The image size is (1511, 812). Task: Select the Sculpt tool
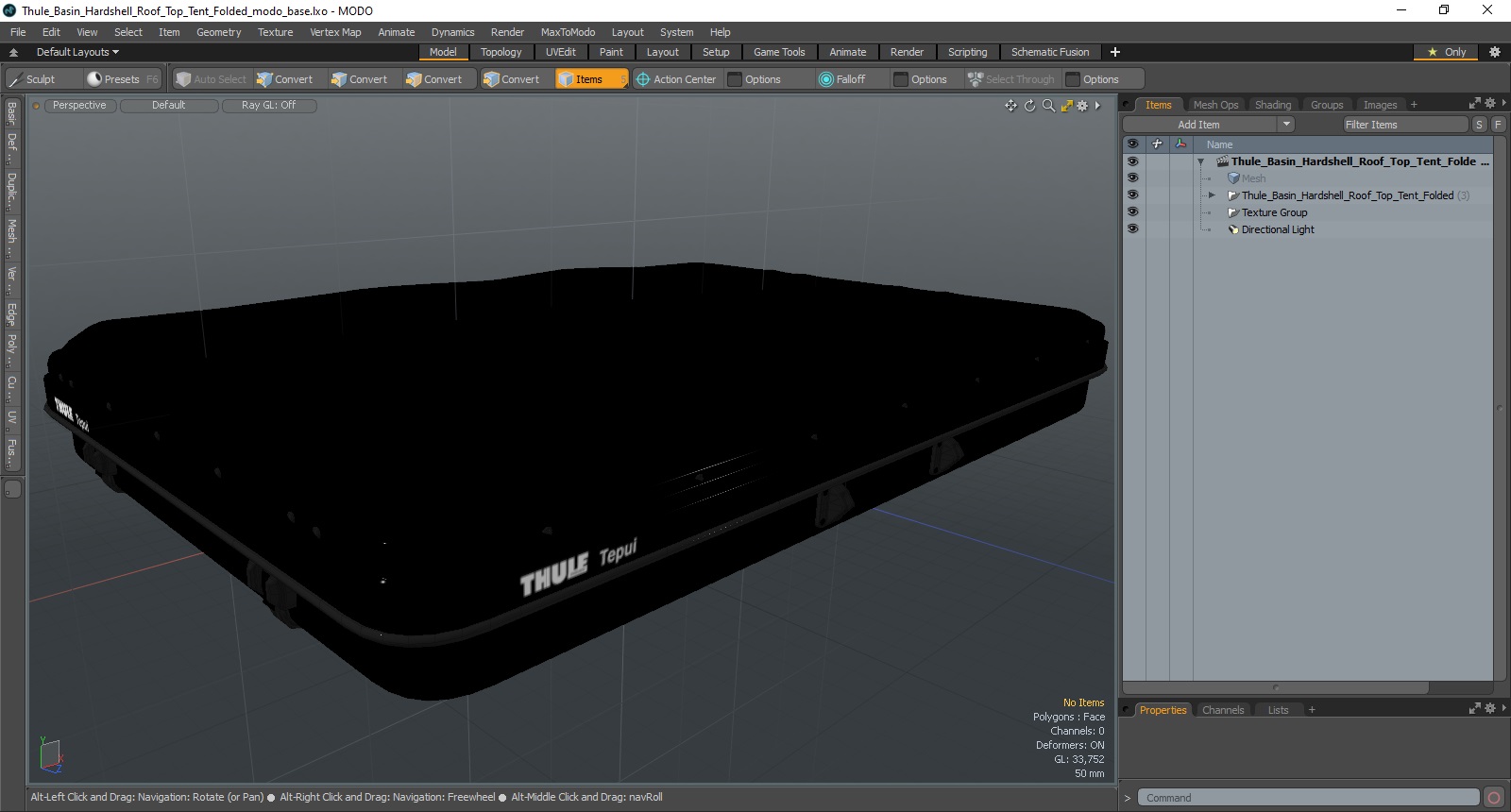tap(32, 79)
